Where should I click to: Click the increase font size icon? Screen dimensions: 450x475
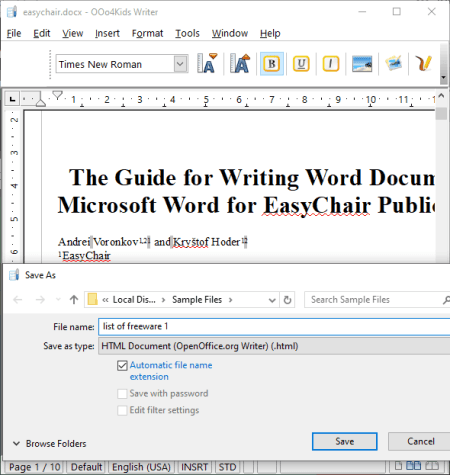240,63
